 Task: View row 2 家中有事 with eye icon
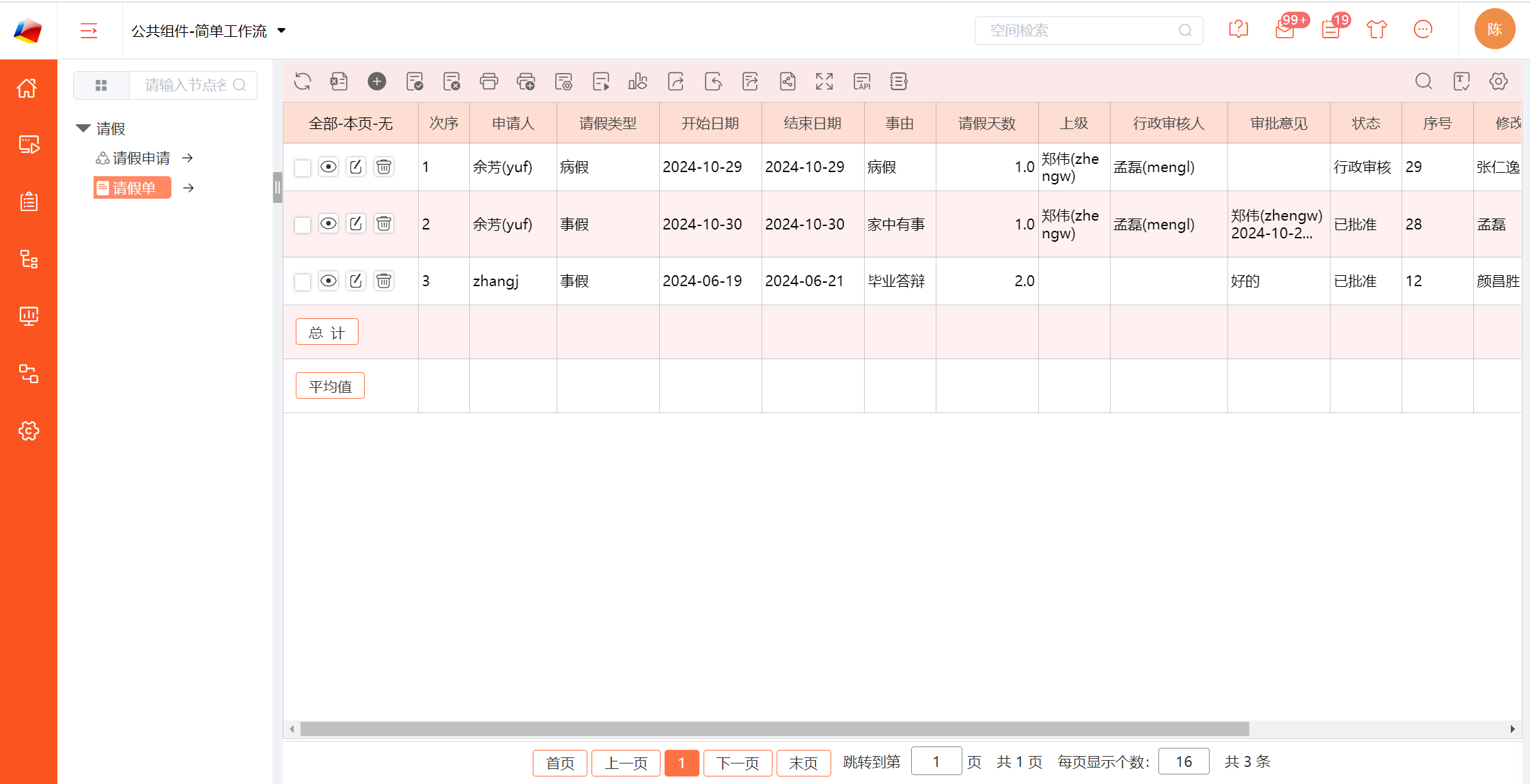[x=329, y=224]
